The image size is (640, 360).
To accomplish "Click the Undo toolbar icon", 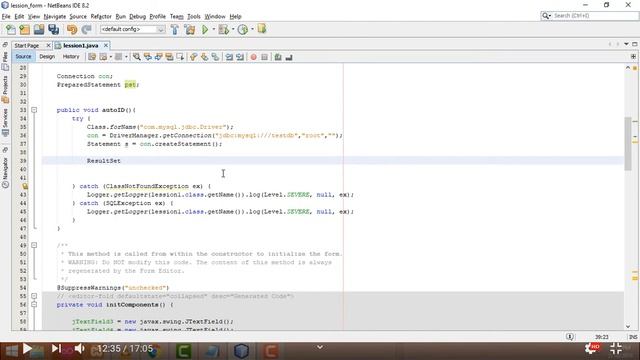I will coord(72,29).
